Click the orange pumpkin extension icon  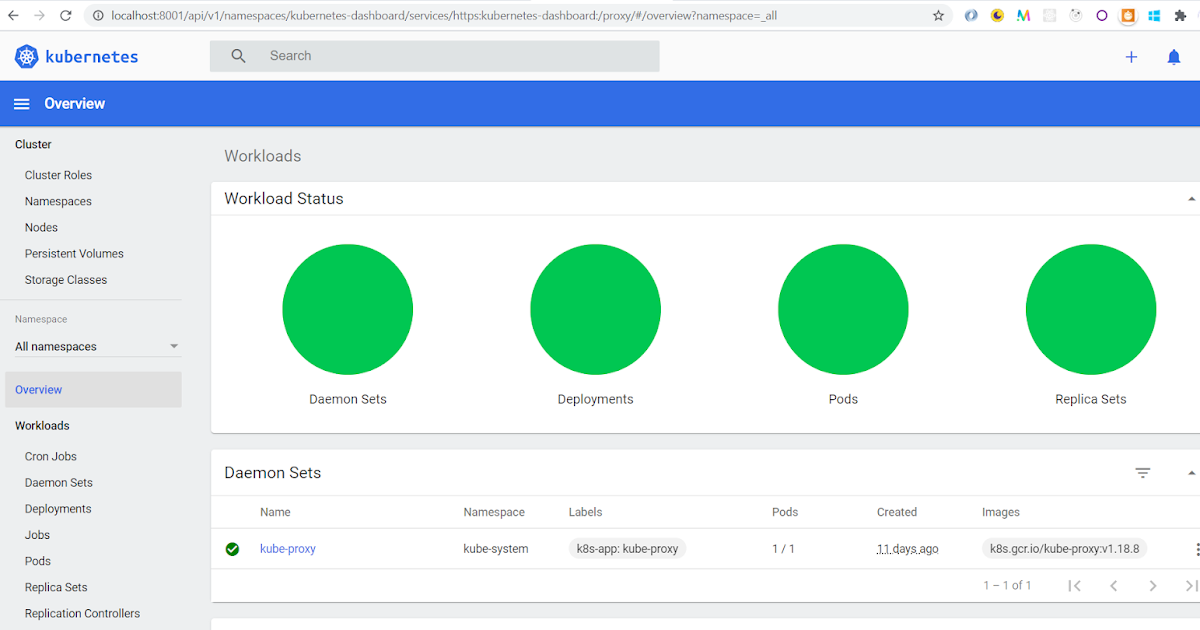point(1129,15)
